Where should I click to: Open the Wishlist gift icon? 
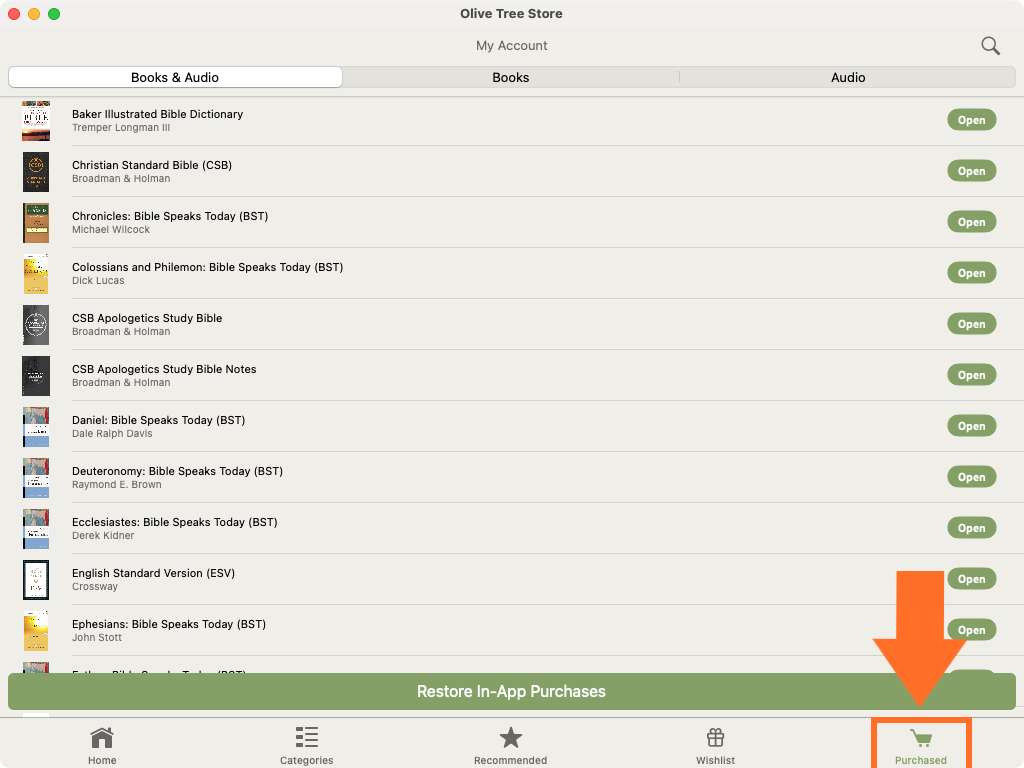[715, 738]
